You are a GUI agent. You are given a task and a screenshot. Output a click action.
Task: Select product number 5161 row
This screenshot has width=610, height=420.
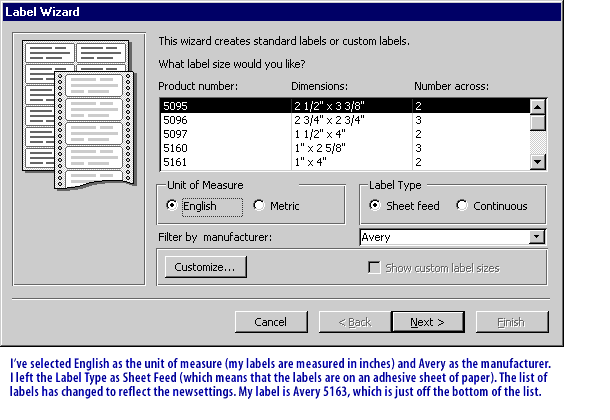click(345, 162)
